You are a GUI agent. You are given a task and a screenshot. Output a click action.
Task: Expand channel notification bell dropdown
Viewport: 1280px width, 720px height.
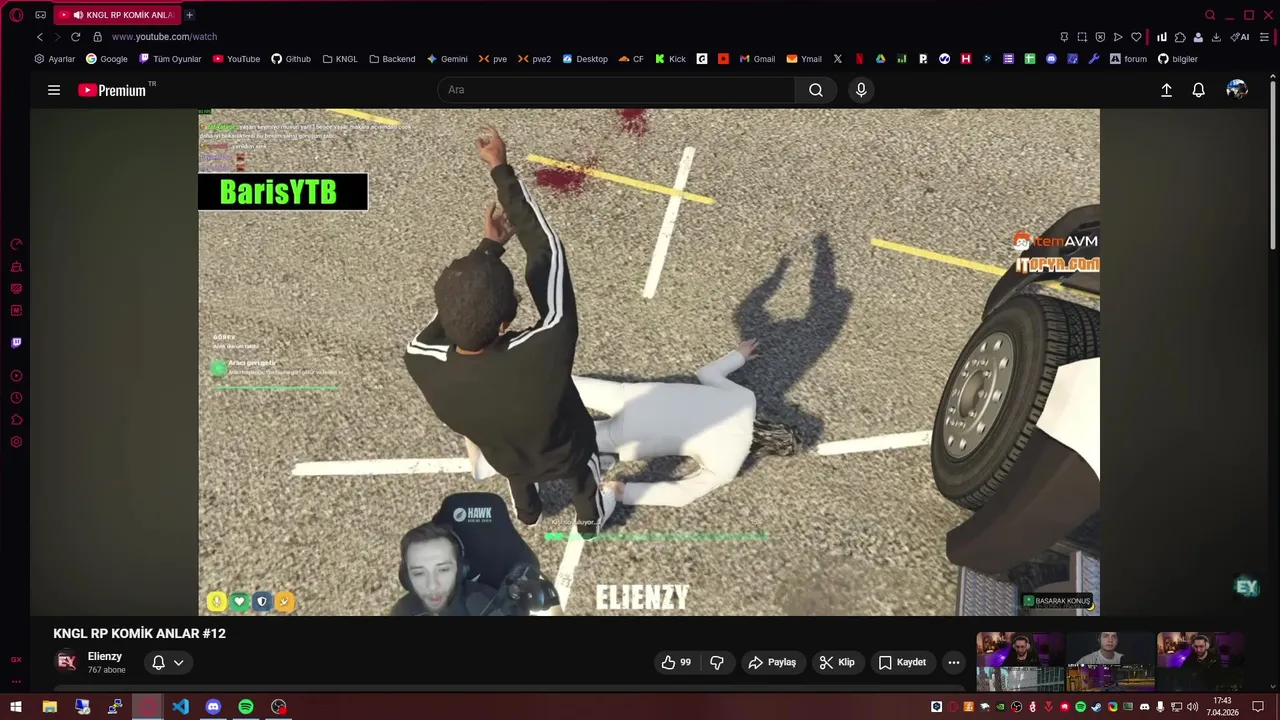click(x=168, y=662)
